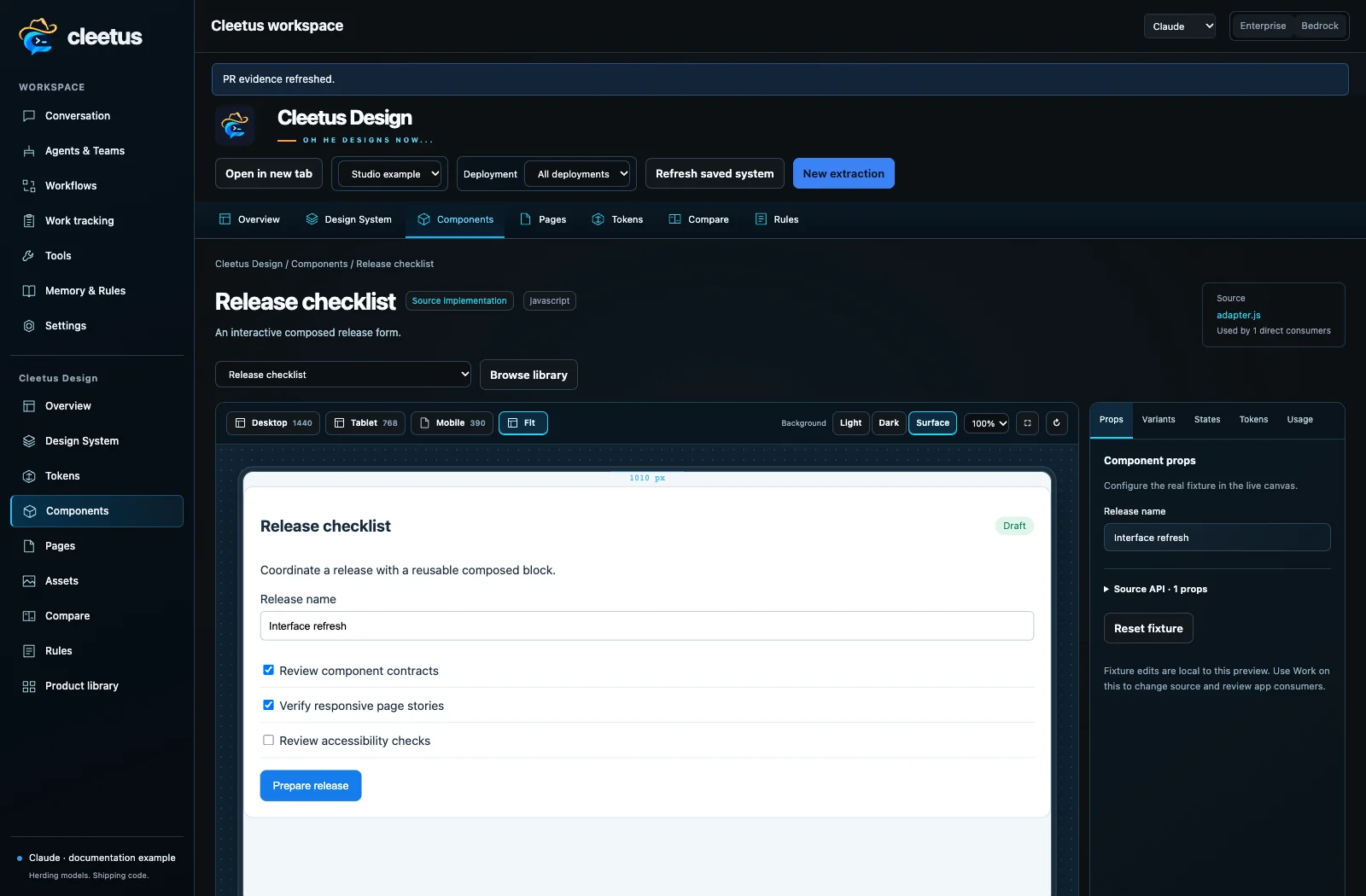Select the Surface background option

(x=932, y=423)
